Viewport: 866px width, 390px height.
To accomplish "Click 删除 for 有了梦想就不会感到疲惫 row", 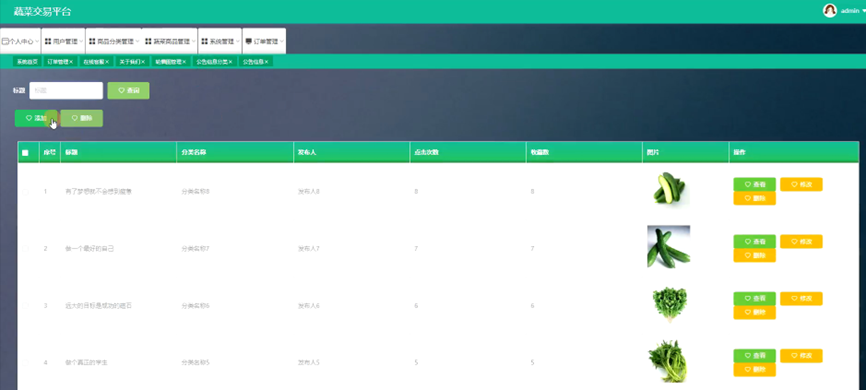I will [x=754, y=198].
